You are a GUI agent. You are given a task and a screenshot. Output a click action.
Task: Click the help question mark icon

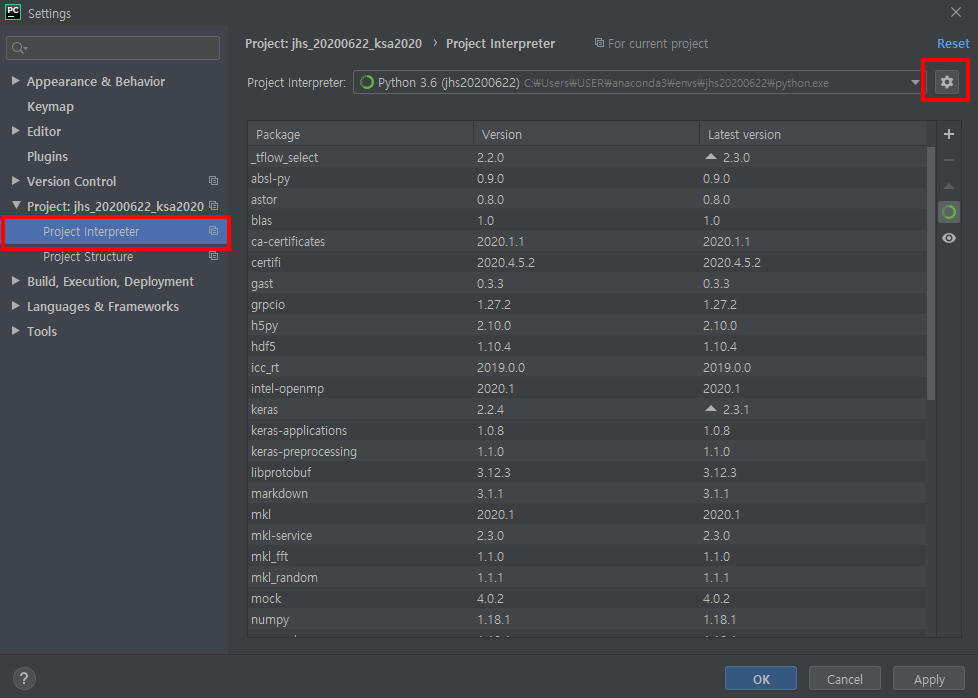coord(24,678)
